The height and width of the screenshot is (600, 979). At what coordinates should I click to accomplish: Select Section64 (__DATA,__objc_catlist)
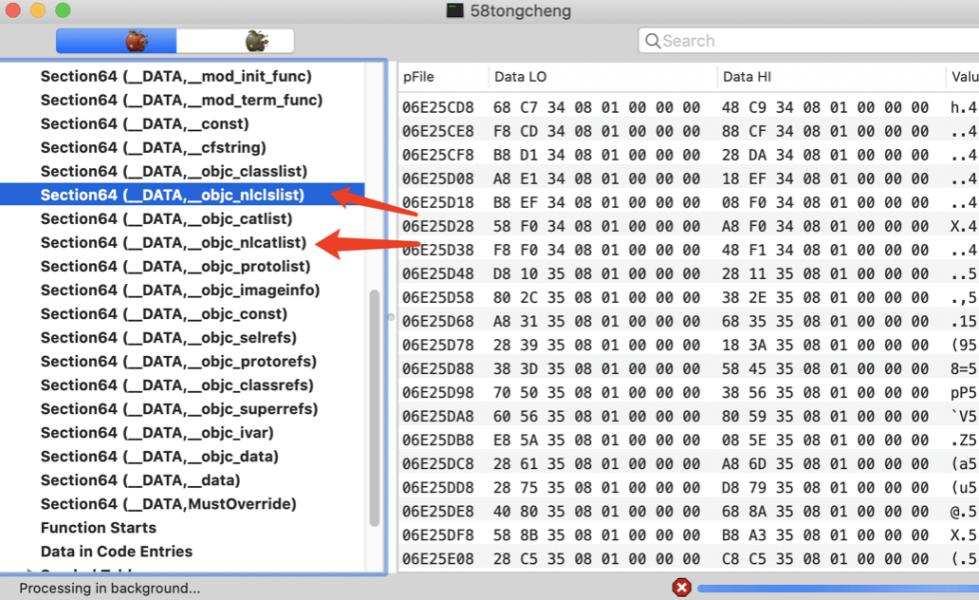tap(166, 219)
